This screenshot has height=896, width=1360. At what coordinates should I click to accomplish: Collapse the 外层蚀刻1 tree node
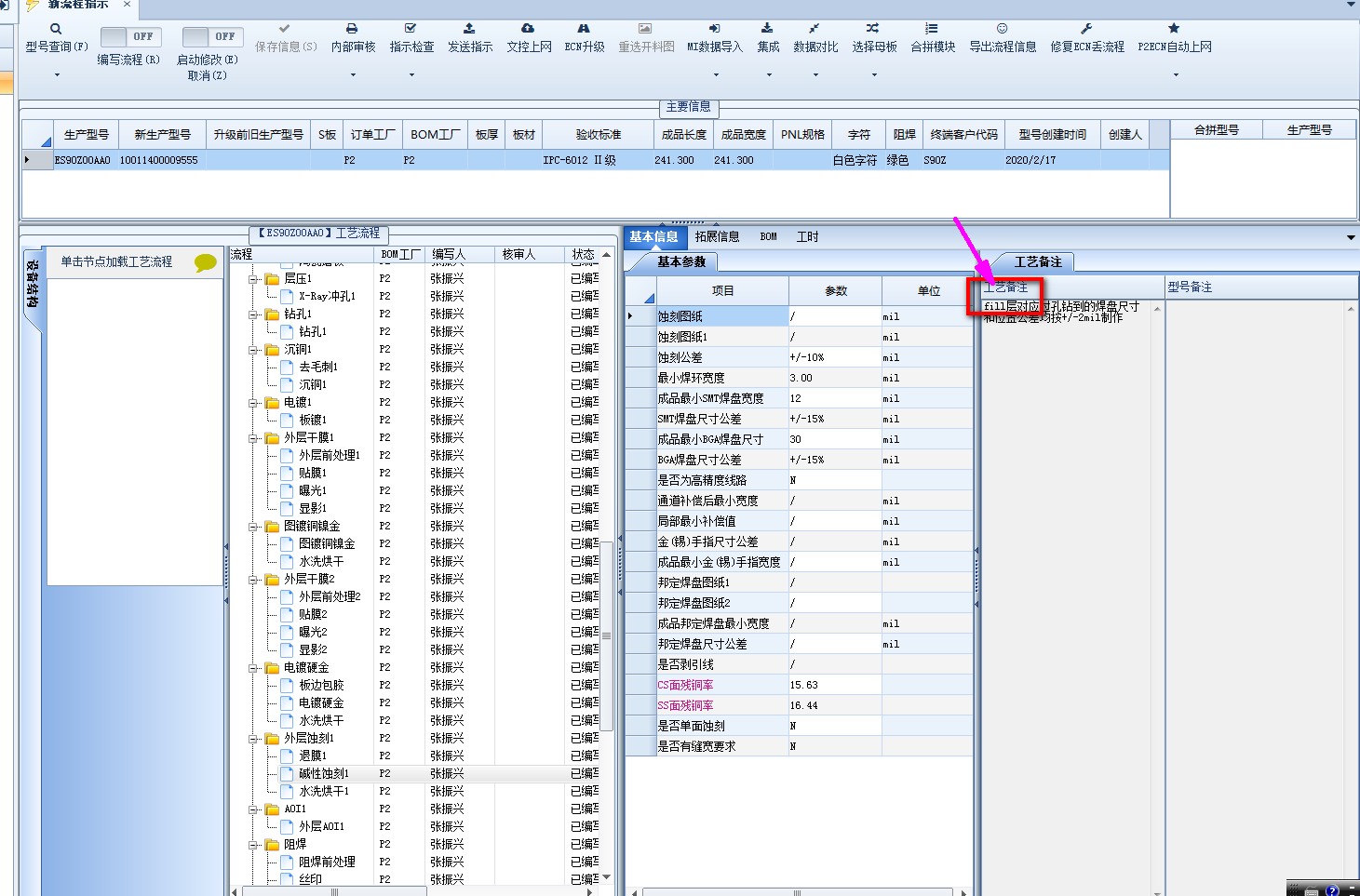coord(253,739)
